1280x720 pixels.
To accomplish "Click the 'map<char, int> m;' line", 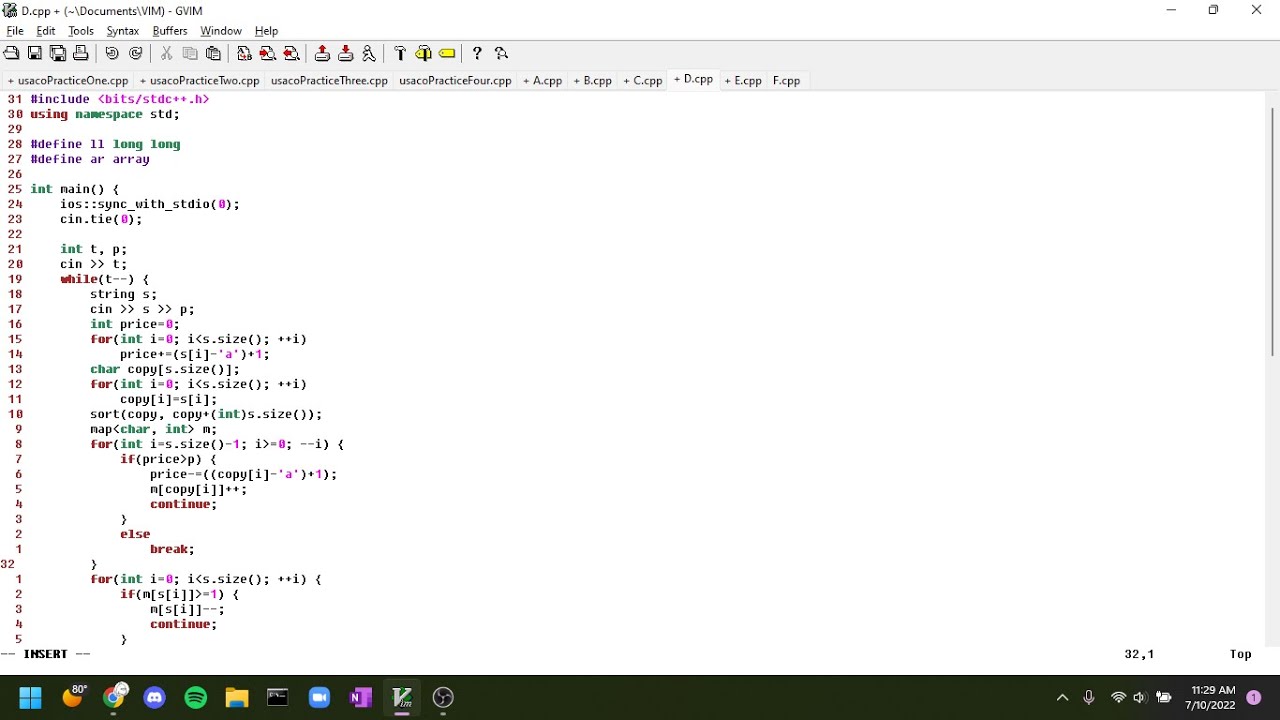I will coord(153,429).
